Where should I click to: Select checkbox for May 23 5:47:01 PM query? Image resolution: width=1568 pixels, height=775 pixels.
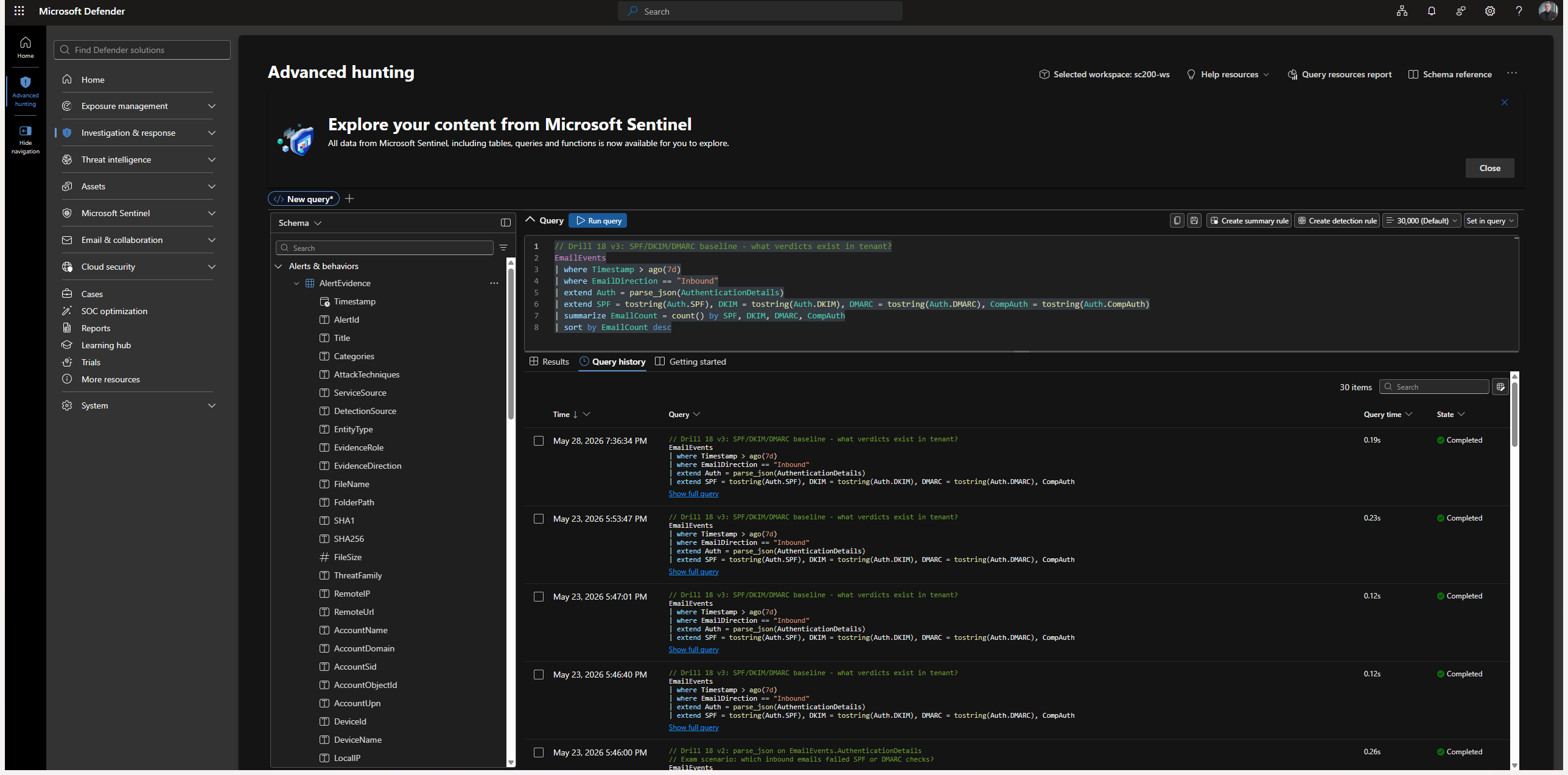(539, 597)
